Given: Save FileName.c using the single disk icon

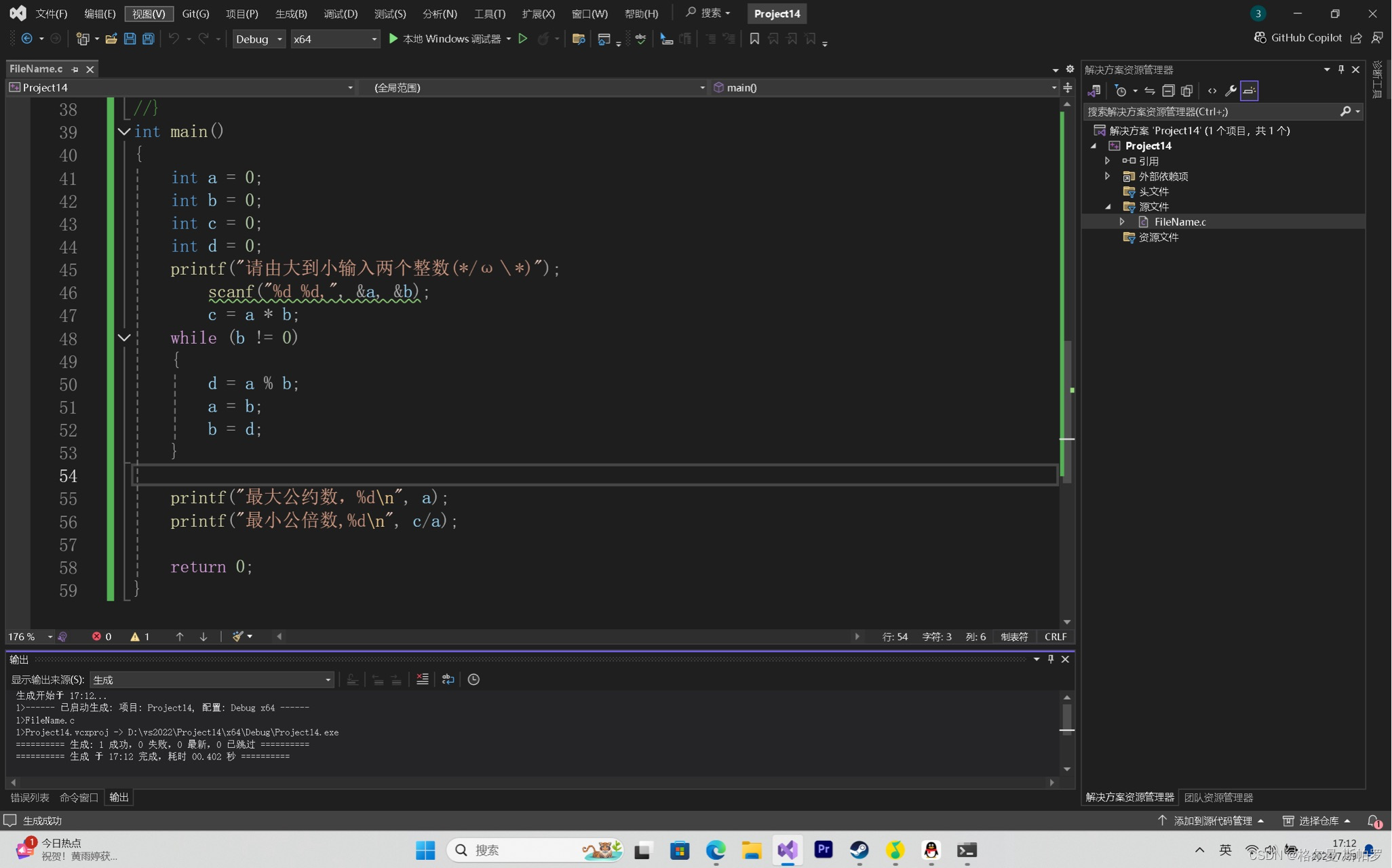Looking at the screenshot, I should point(130,39).
